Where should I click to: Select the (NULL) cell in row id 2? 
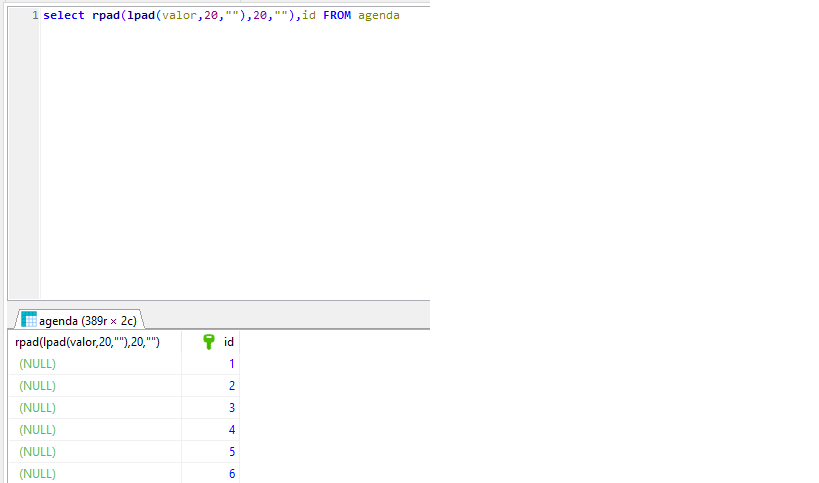[x=38, y=386]
